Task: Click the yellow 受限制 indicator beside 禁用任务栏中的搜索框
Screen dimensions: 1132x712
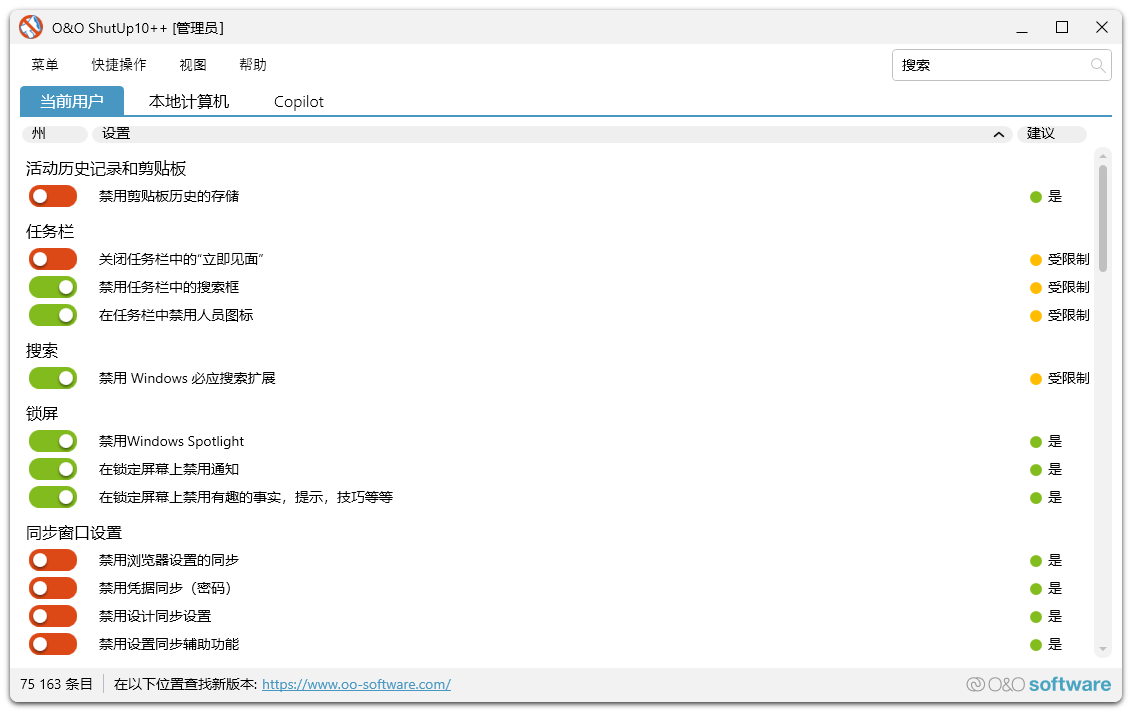Action: point(1059,287)
